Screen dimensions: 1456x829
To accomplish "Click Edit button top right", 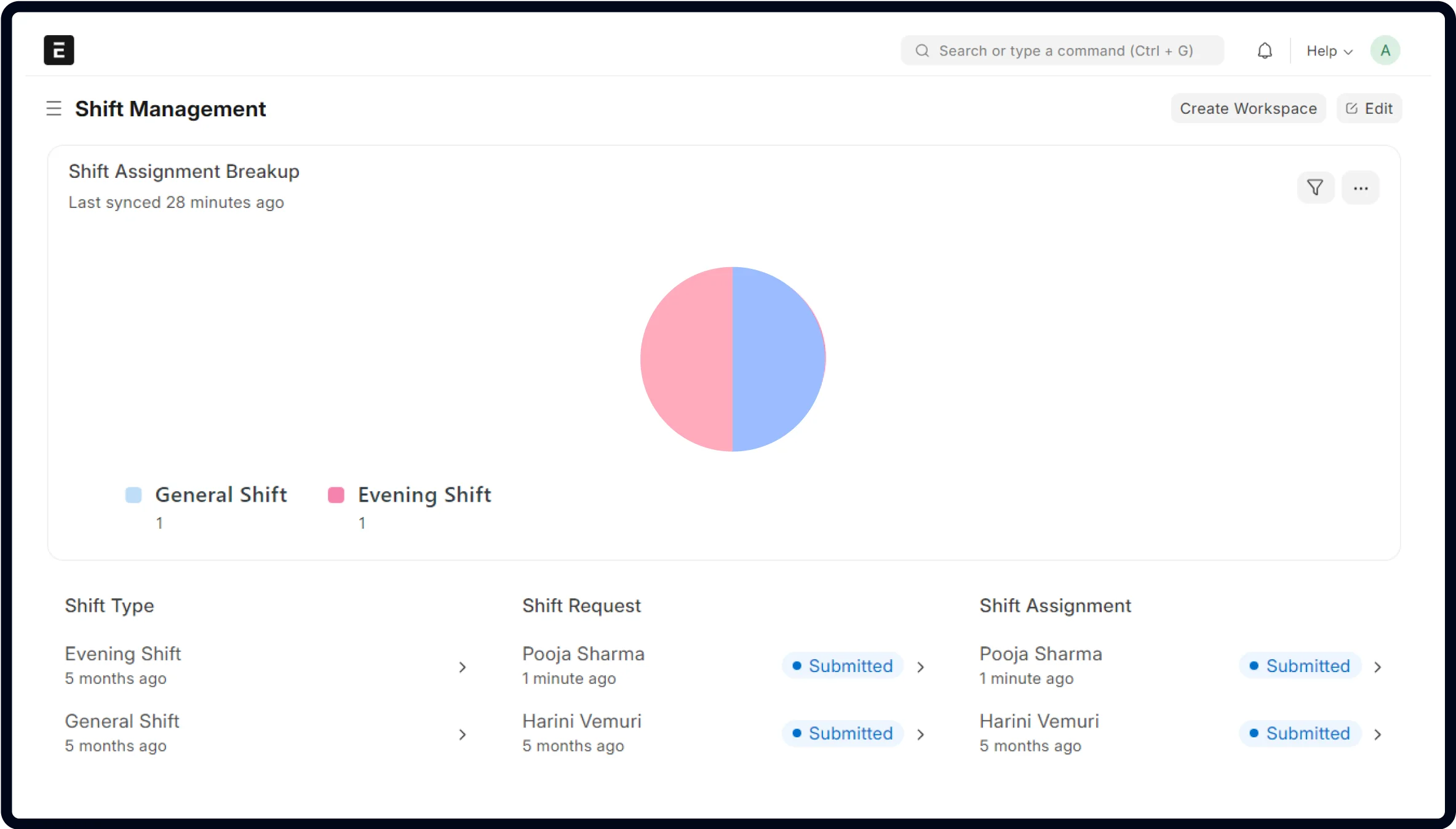I will coord(1370,108).
